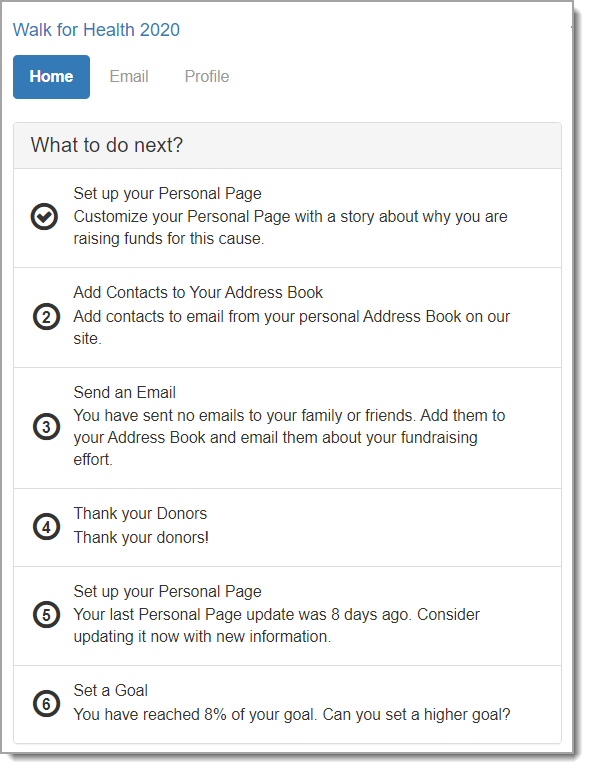
Task: Switch to the Email tab
Action: pos(129,77)
